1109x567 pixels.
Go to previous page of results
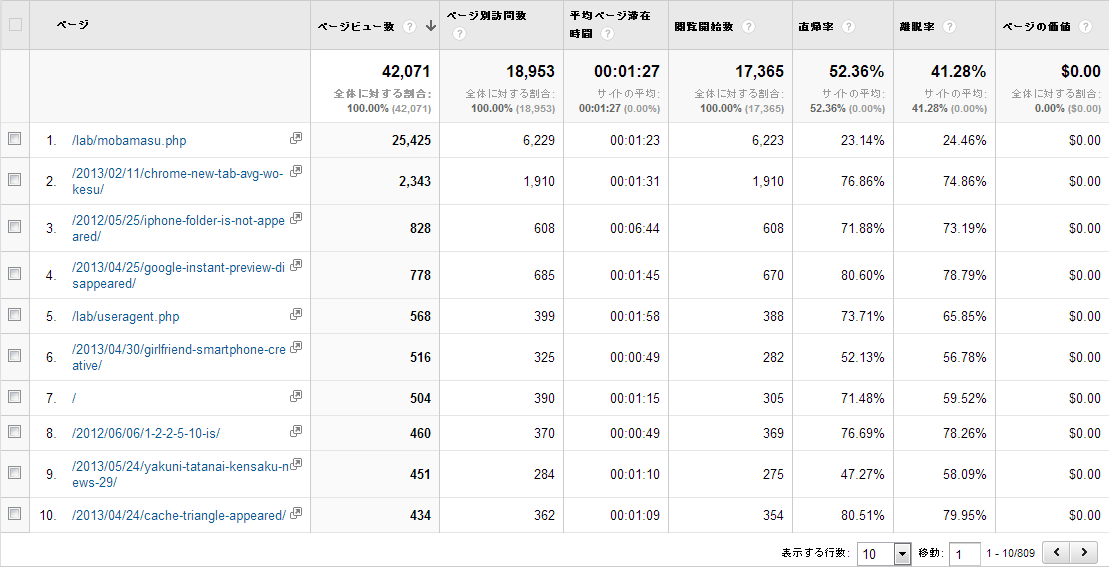pyautogui.click(x=1056, y=552)
